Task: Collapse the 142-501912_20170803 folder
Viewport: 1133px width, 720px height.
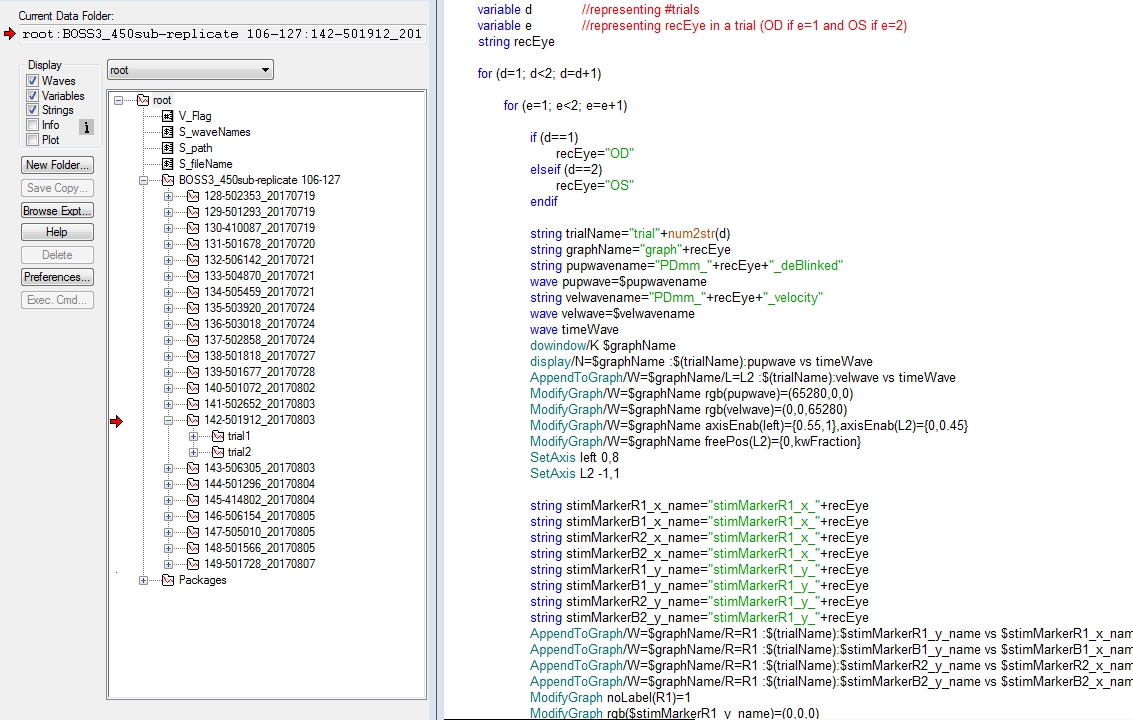Action: [x=168, y=420]
